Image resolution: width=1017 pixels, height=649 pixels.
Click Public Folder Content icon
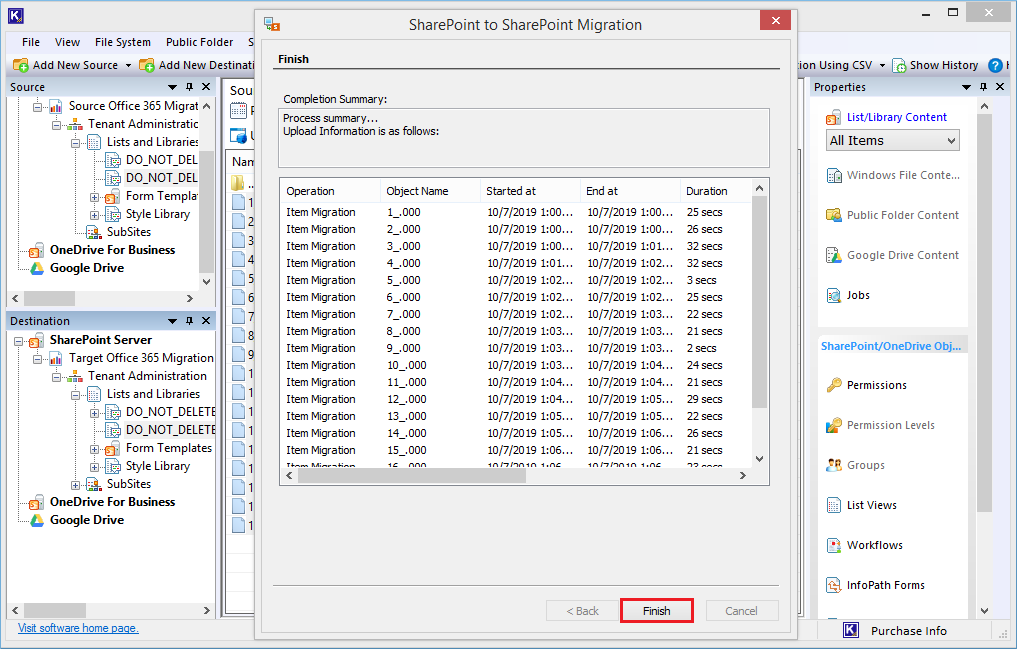[834, 215]
